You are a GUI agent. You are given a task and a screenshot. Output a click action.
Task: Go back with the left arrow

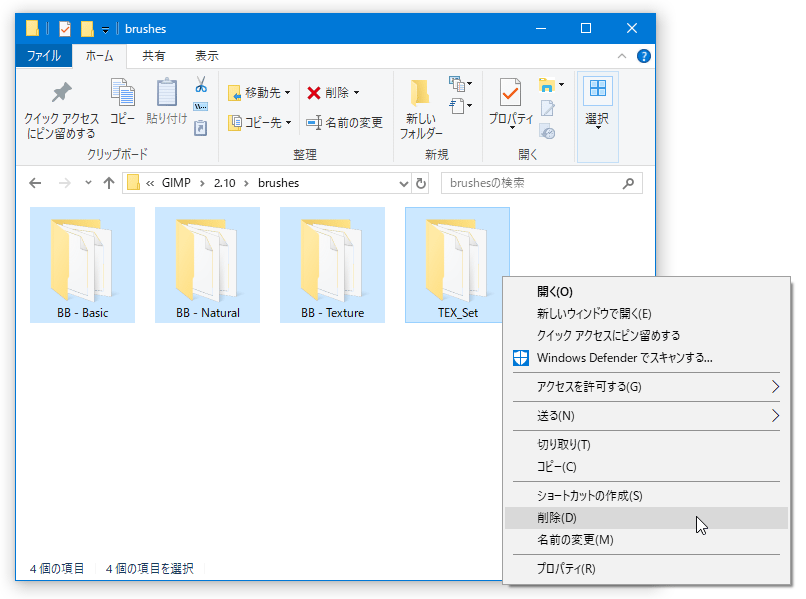(x=35, y=183)
